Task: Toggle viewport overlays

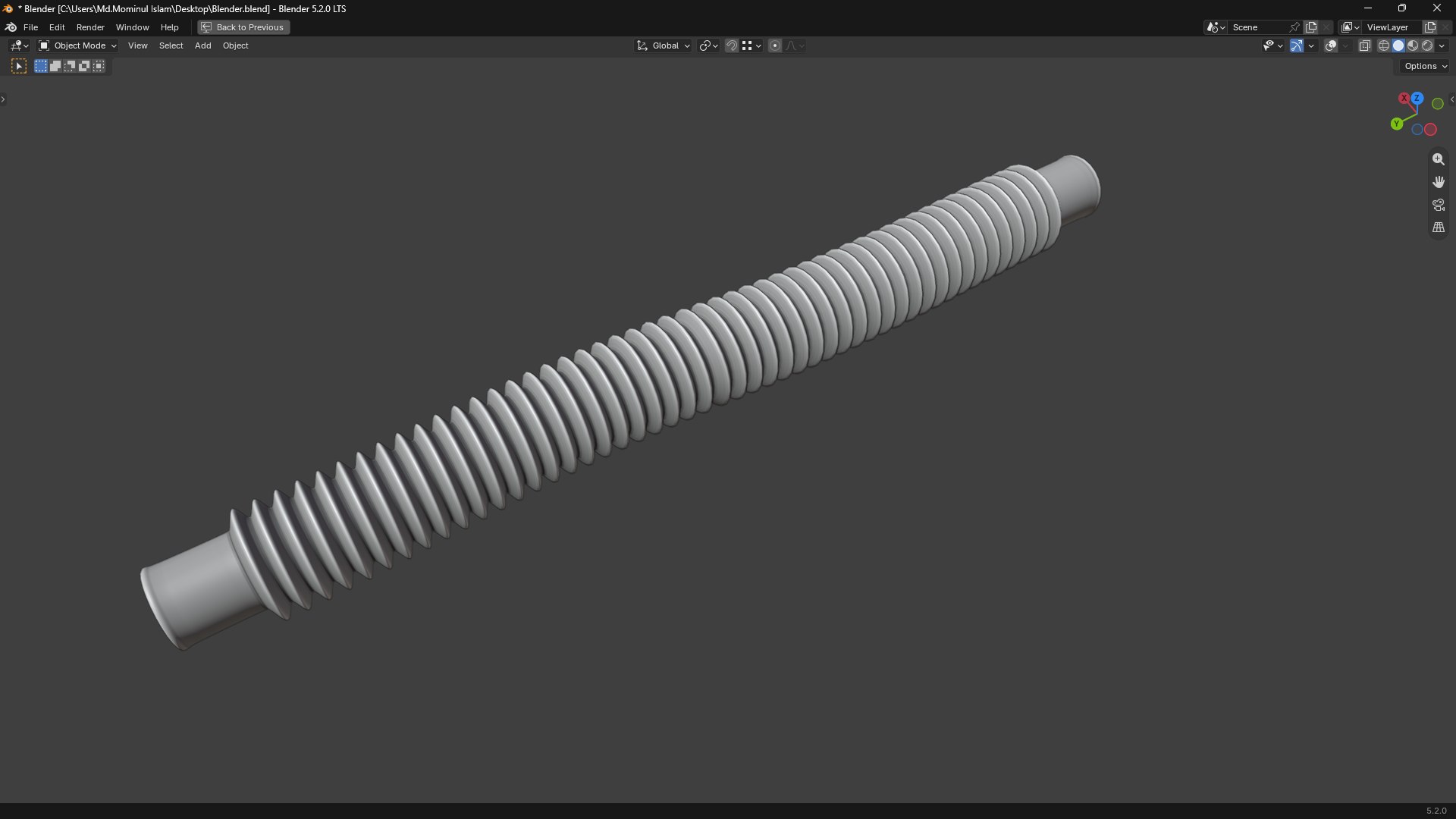Action: click(x=1331, y=46)
